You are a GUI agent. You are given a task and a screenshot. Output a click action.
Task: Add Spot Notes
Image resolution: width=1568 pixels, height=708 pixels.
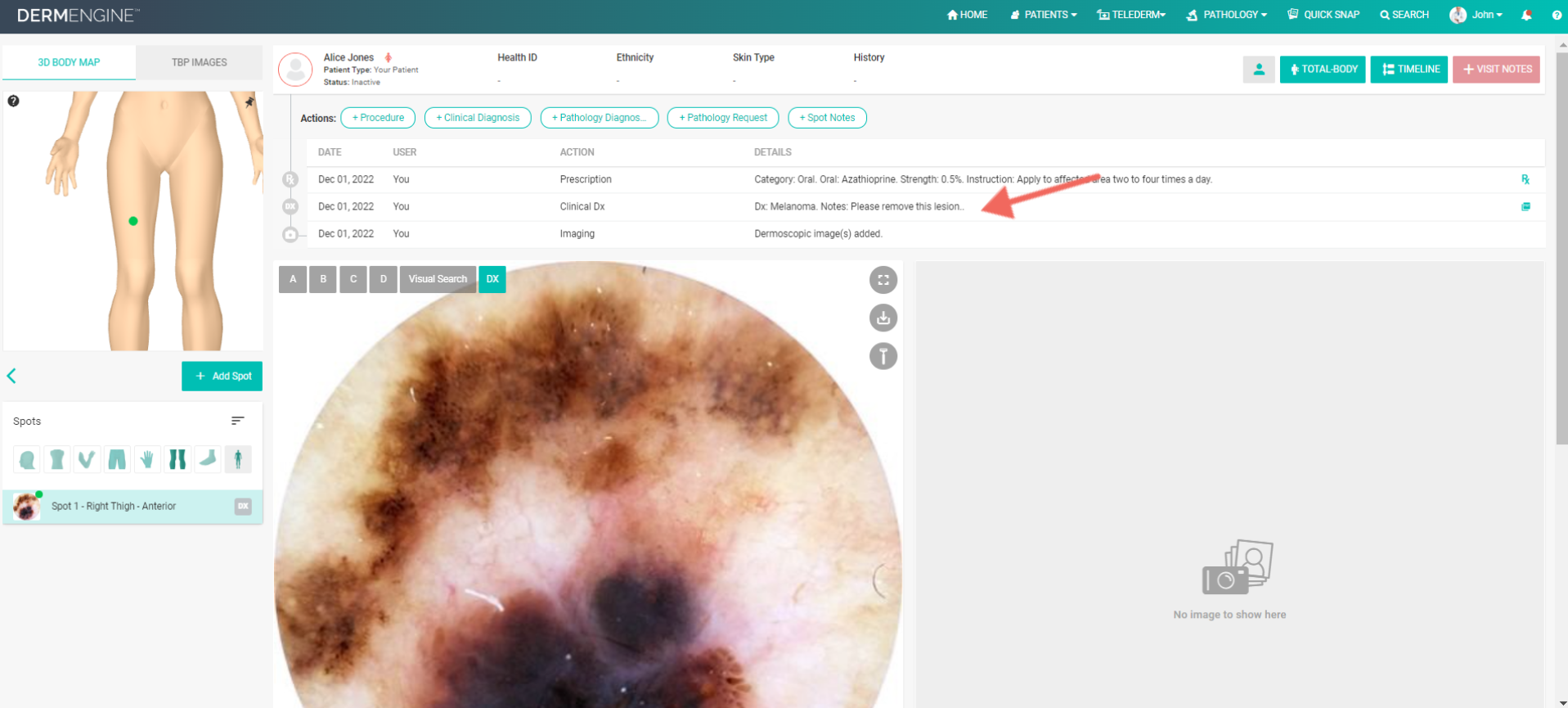pos(827,118)
